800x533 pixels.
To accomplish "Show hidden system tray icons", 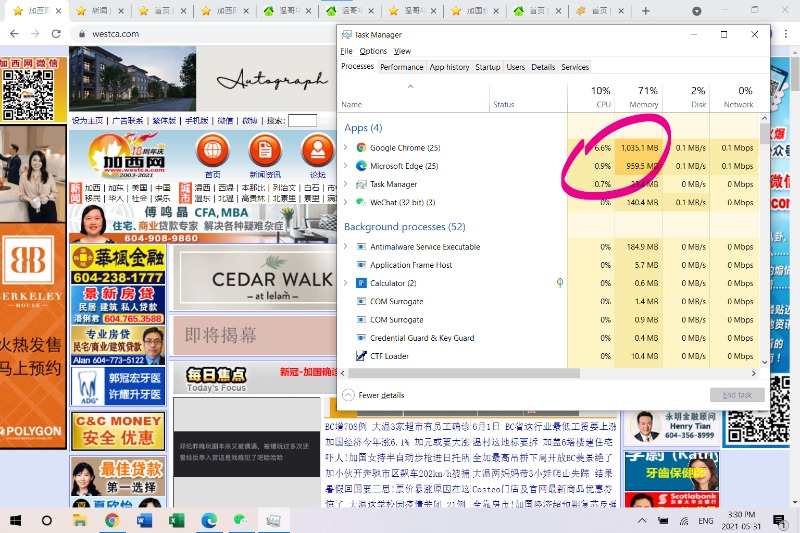I will pyautogui.click(x=642, y=520).
